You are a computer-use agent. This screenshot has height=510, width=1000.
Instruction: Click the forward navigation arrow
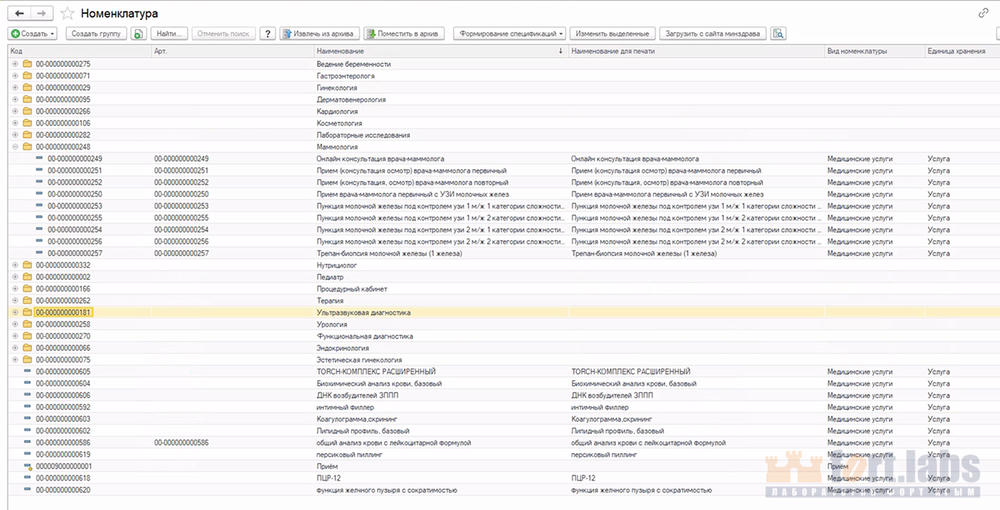(42, 12)
